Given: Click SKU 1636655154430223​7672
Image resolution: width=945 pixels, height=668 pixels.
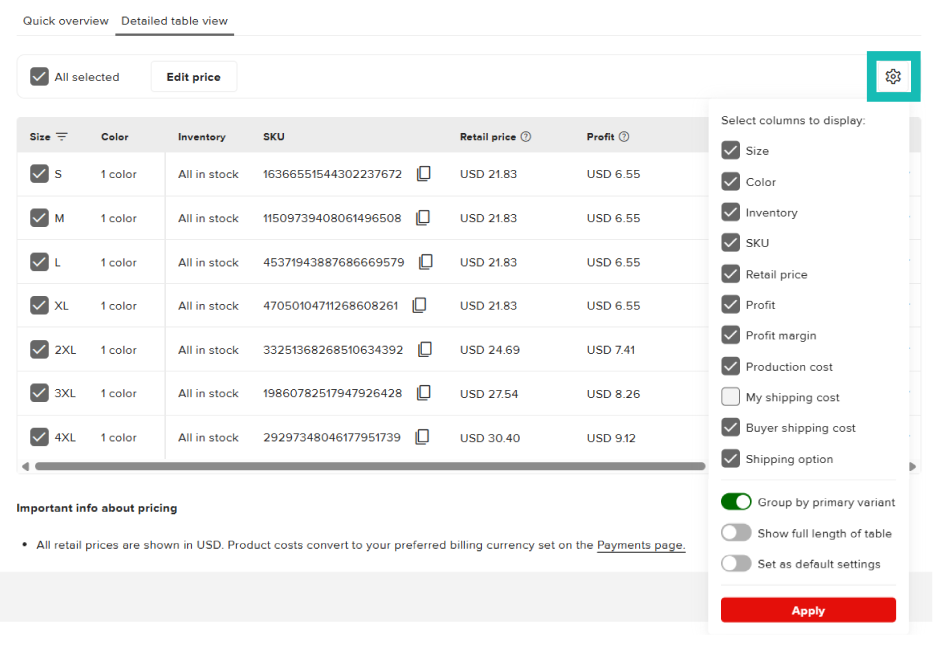Looking at the screenshot, I should 332,174.
